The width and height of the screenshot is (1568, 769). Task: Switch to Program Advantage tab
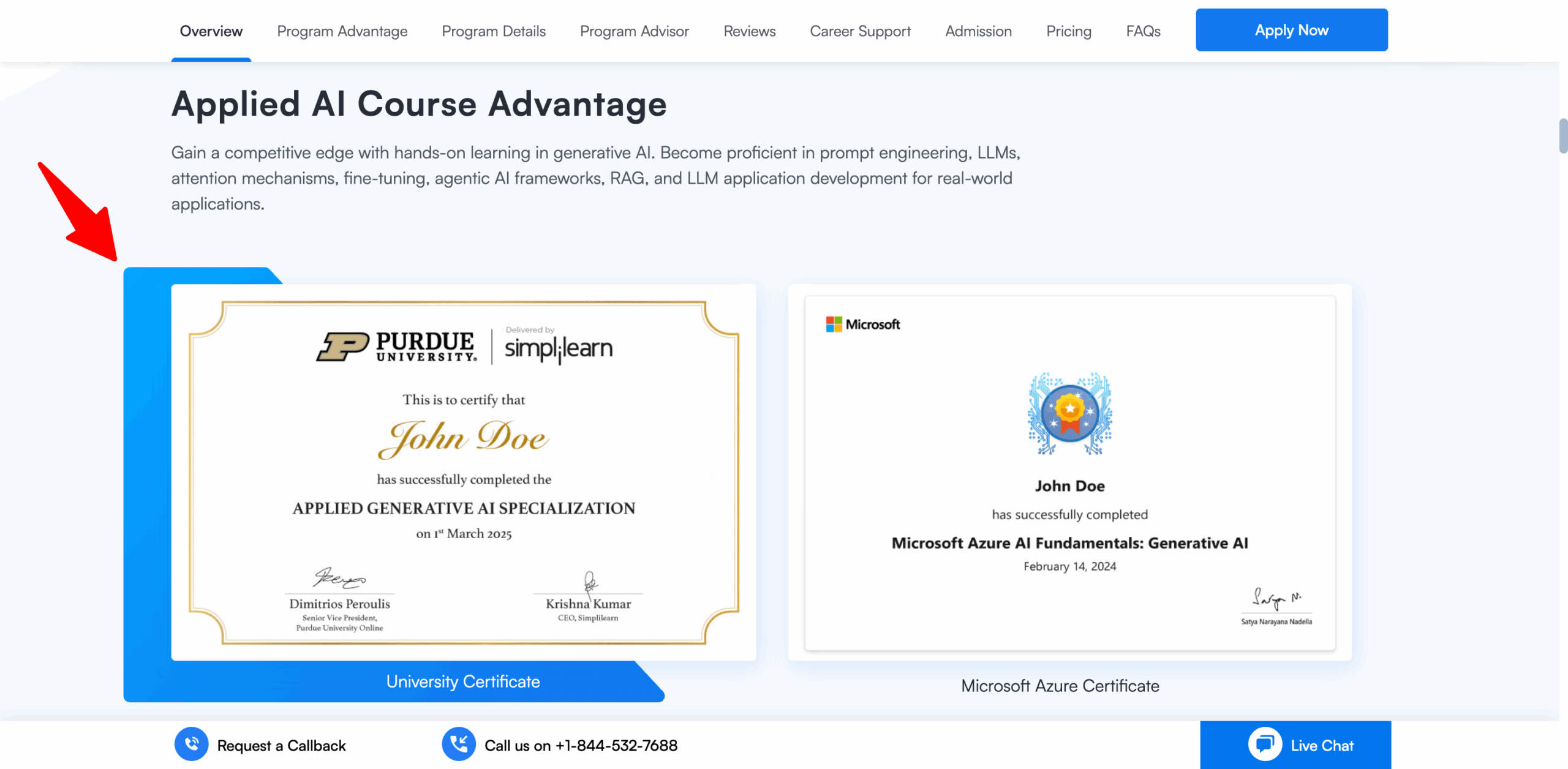(342, 31)
